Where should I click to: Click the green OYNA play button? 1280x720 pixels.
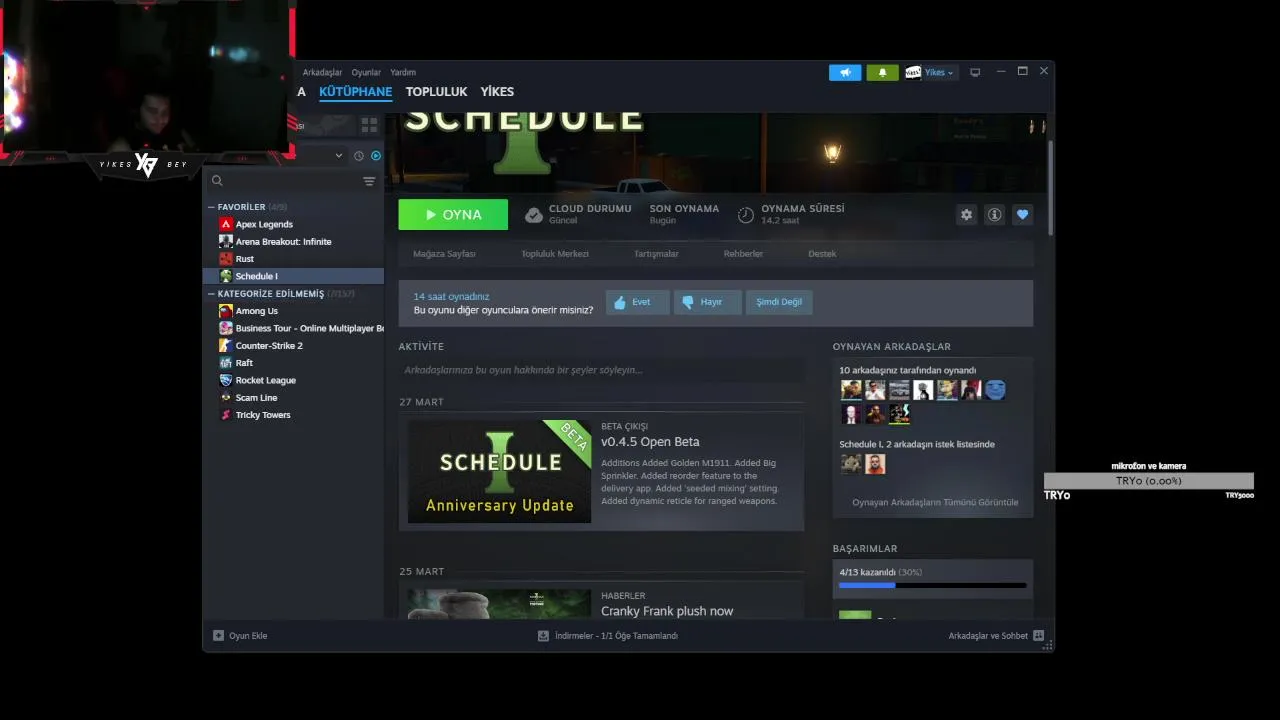(453, 215)
